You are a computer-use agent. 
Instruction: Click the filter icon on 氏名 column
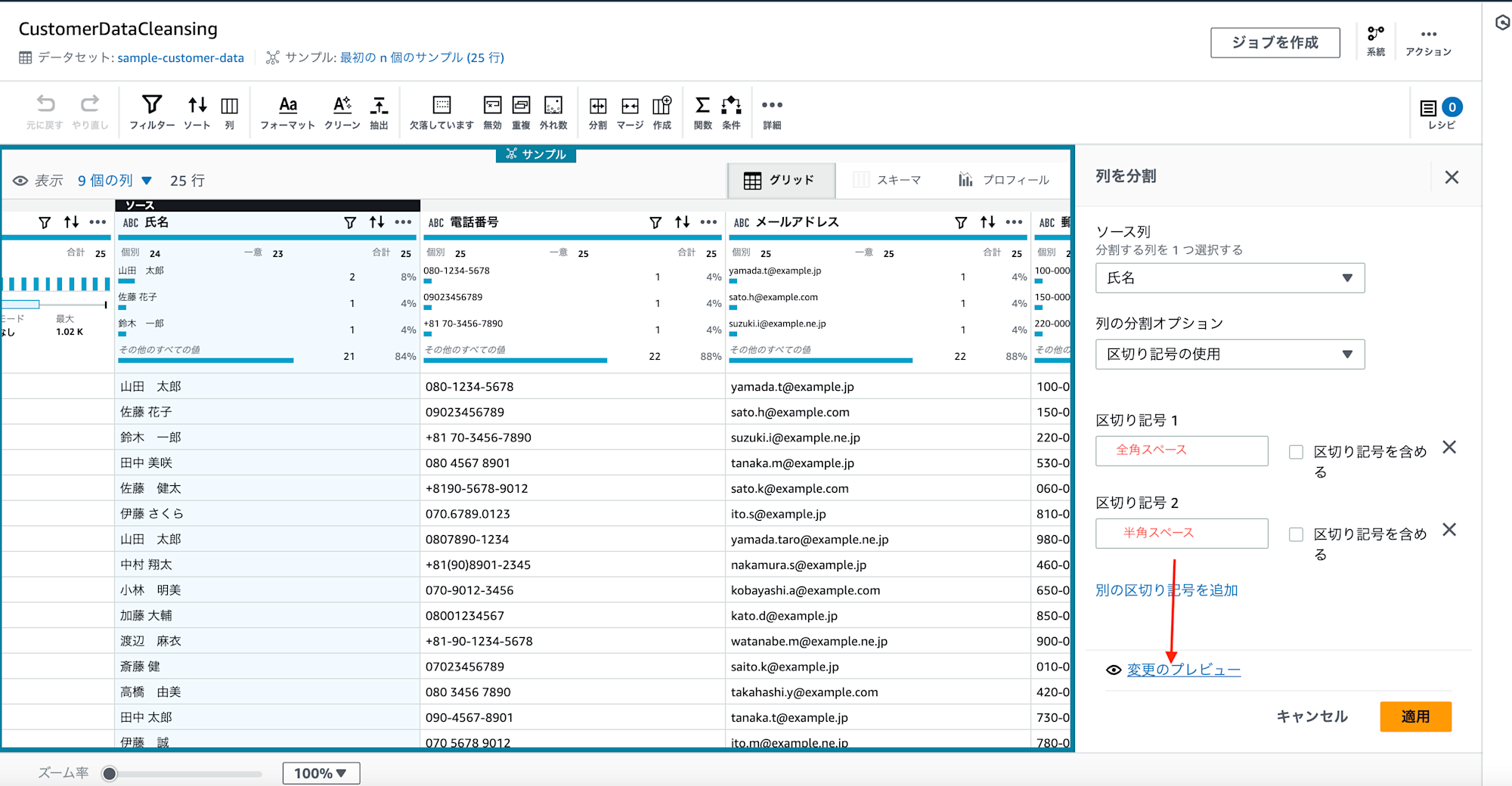click(350, 222)
